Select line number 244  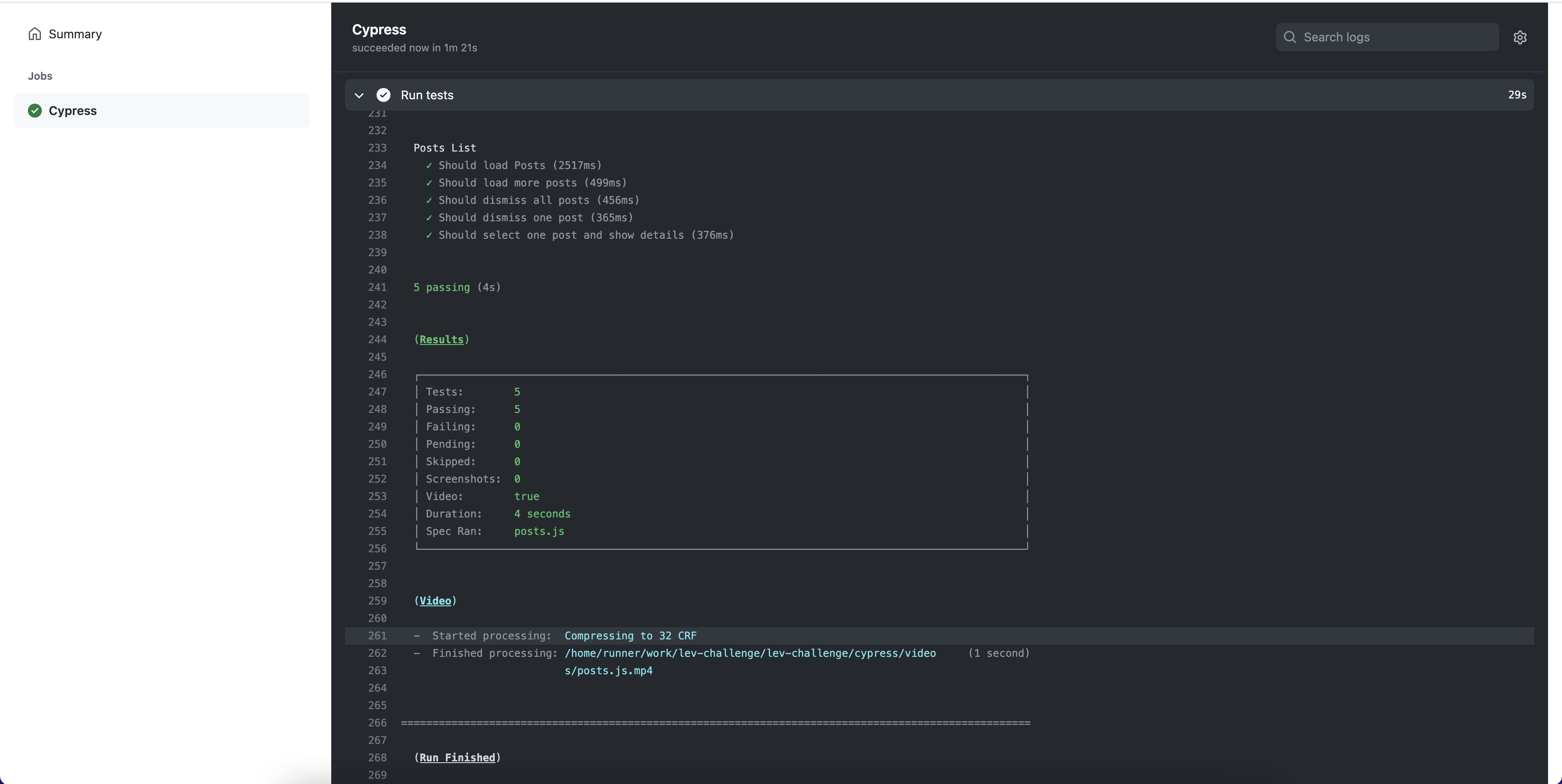tap(377, 339)
